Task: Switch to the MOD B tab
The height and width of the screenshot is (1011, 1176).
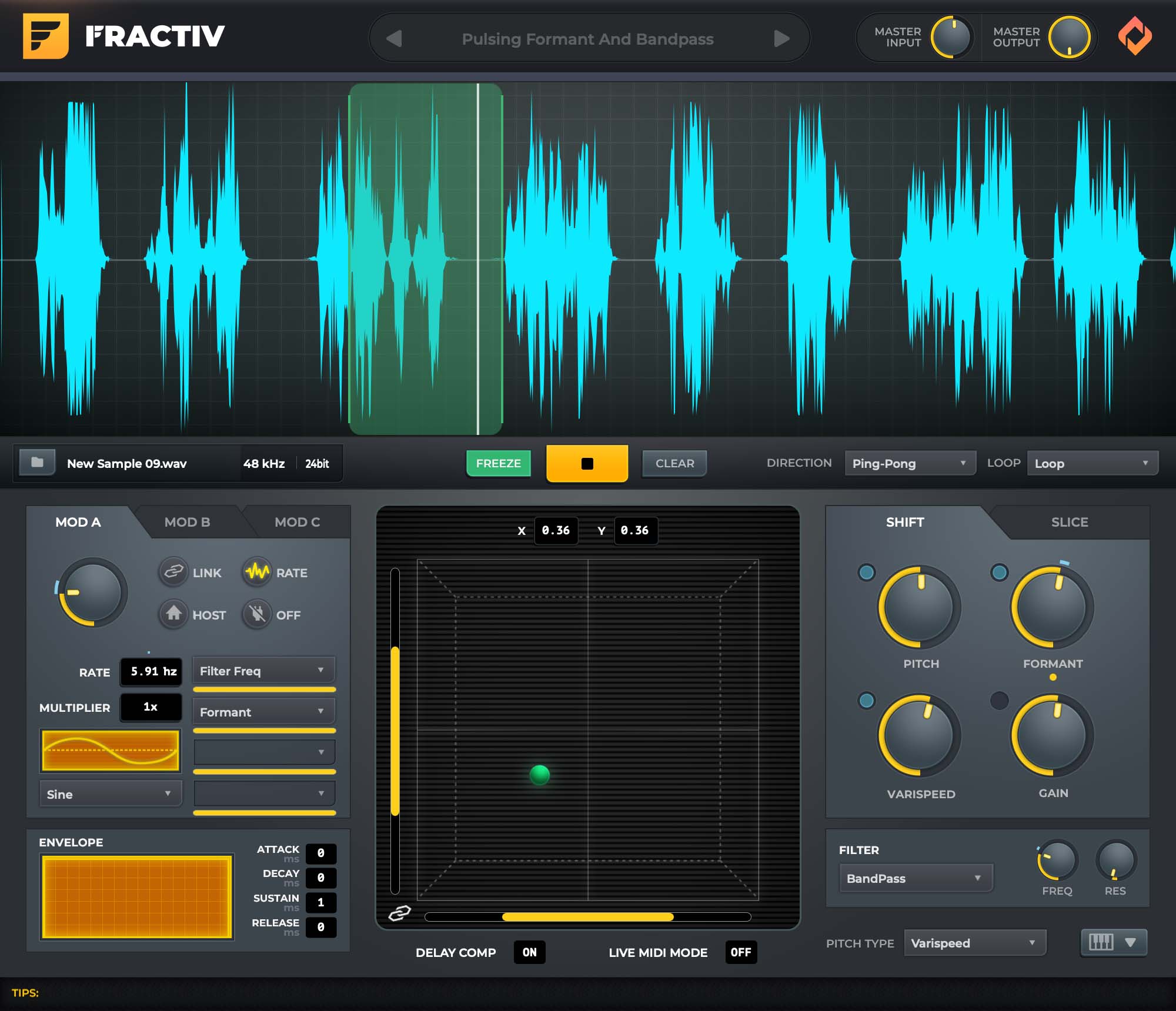Action: 187,522
